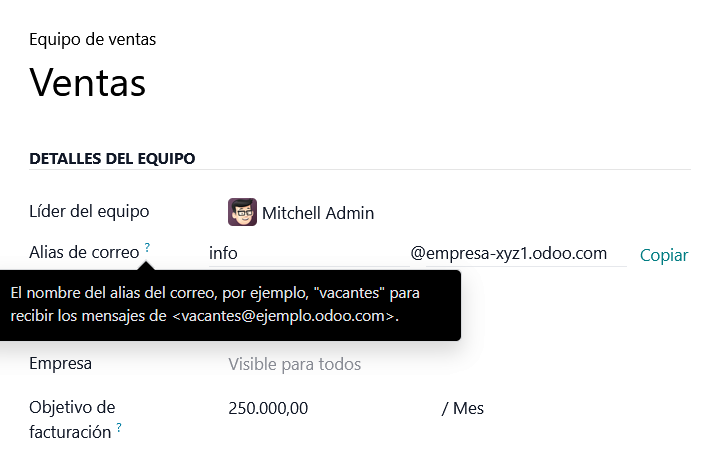Click the separator line under DETALLES DEL EQUIPO
This screenshot has height=465, width=706.
(360, 170)
